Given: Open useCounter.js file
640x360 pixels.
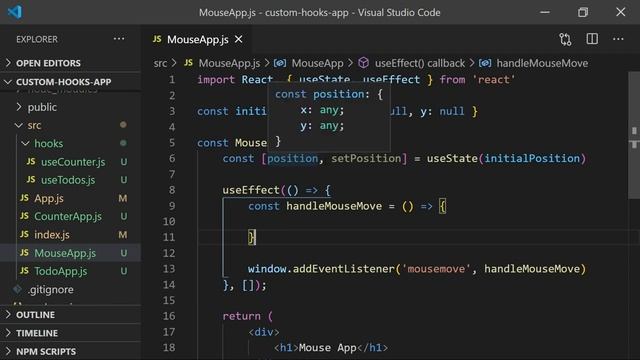Looking at the screenshot, I should [x=70, y=162].
